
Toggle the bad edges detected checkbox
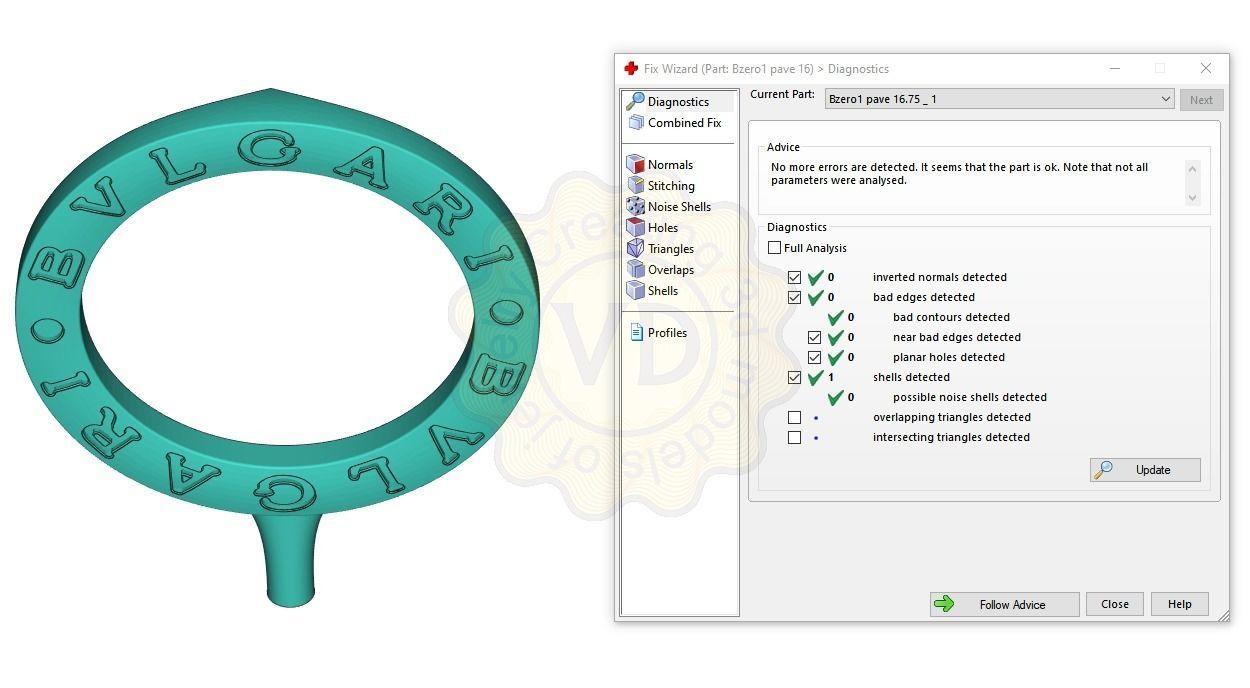tap(795, 297)
